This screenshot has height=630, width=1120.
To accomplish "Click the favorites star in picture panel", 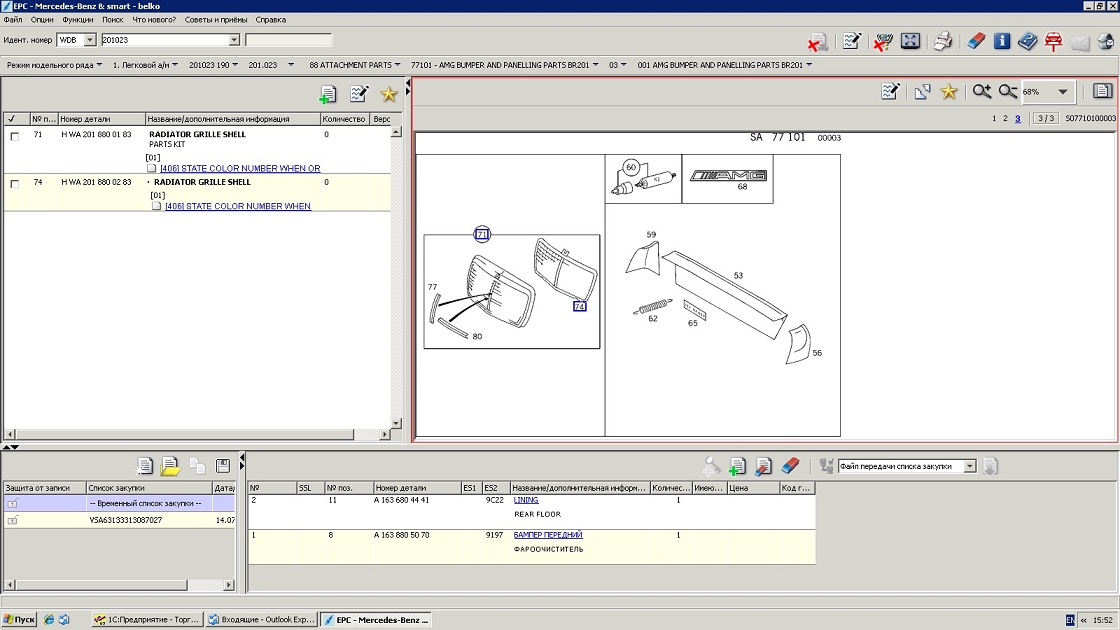I will point(949,91).
